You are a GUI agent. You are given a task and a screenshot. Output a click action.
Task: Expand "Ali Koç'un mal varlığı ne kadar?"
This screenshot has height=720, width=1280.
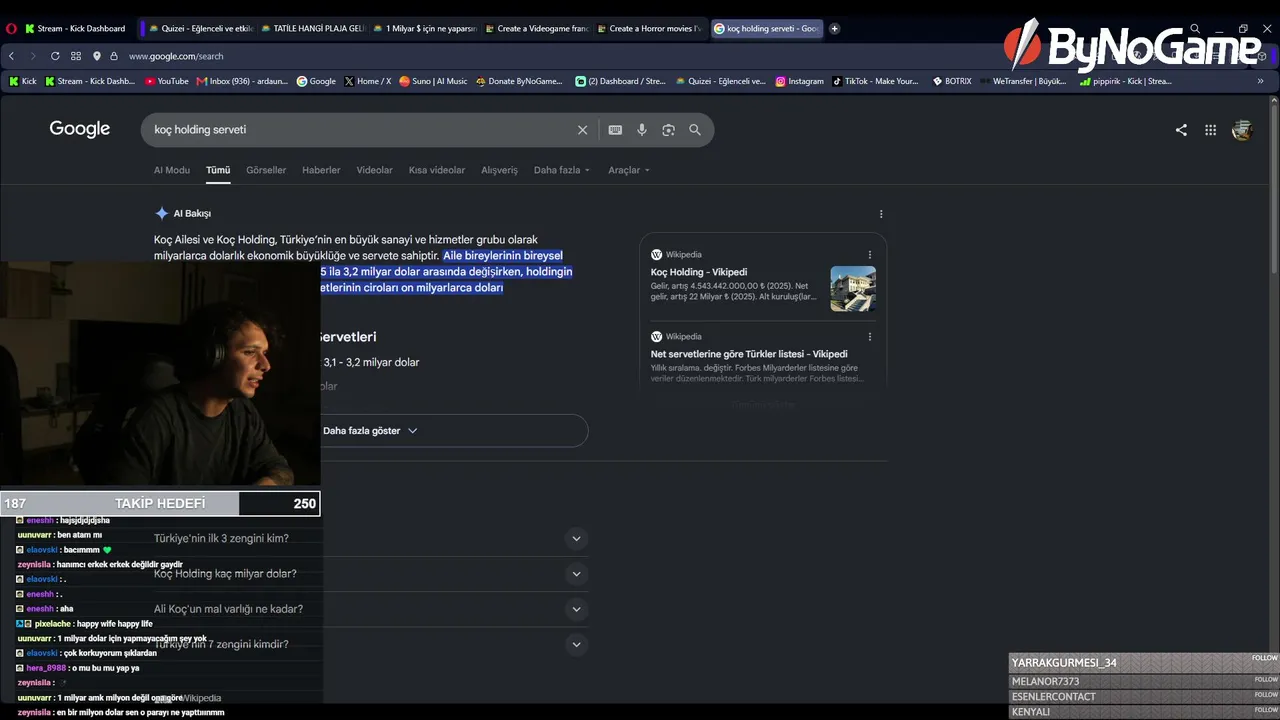click(x=576, y=609)
